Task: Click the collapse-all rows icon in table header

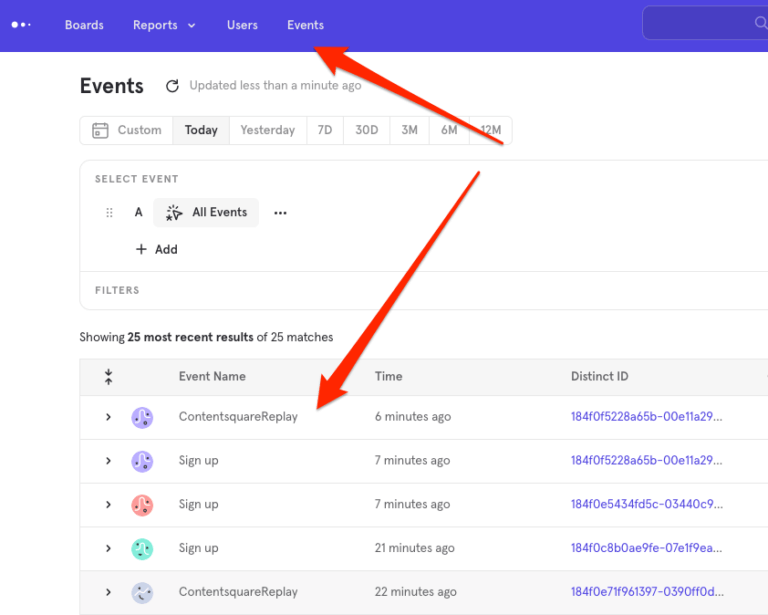Action: 108,377
